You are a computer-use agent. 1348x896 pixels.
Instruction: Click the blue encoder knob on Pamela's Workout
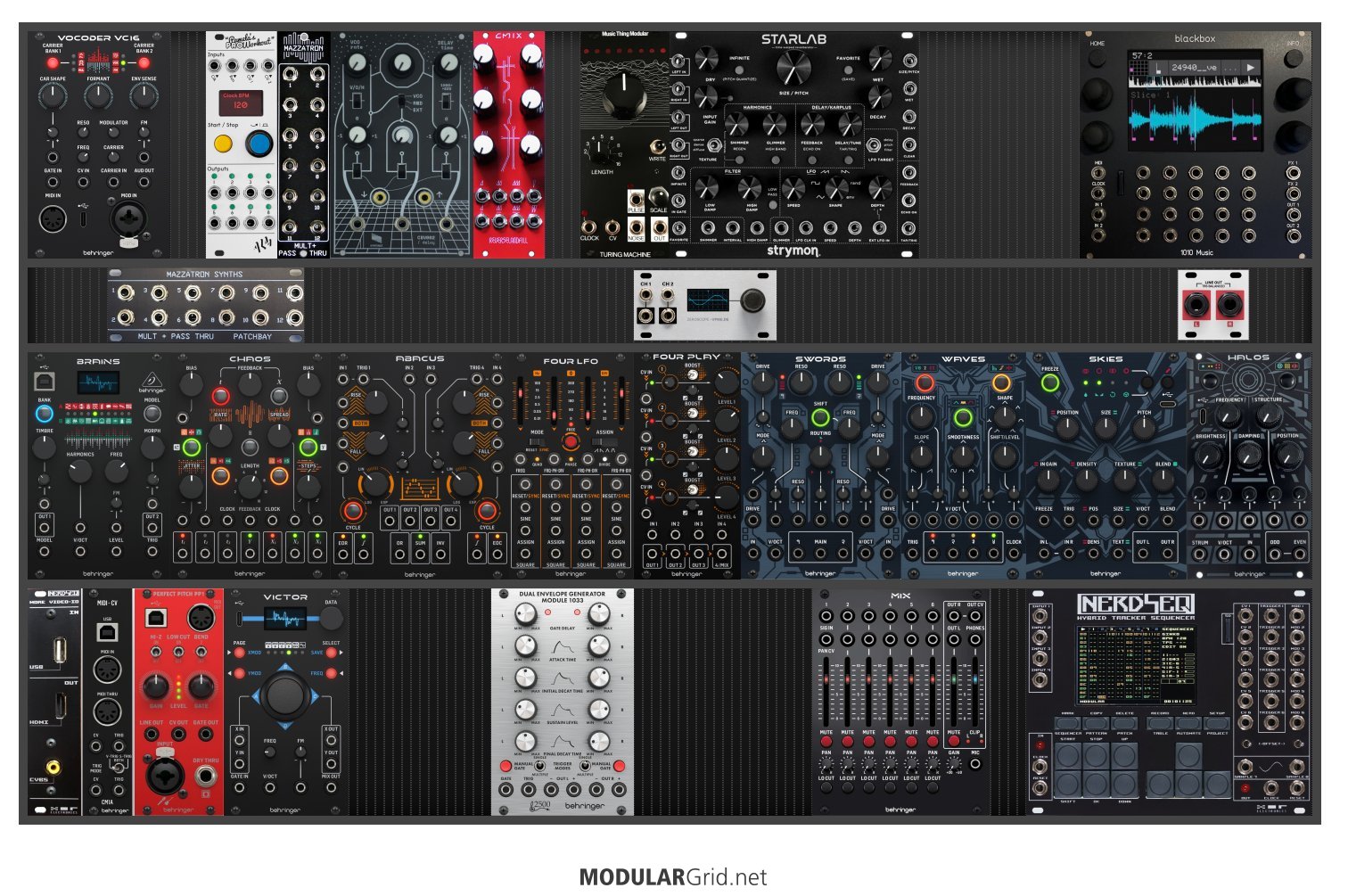tap(259, 144)
